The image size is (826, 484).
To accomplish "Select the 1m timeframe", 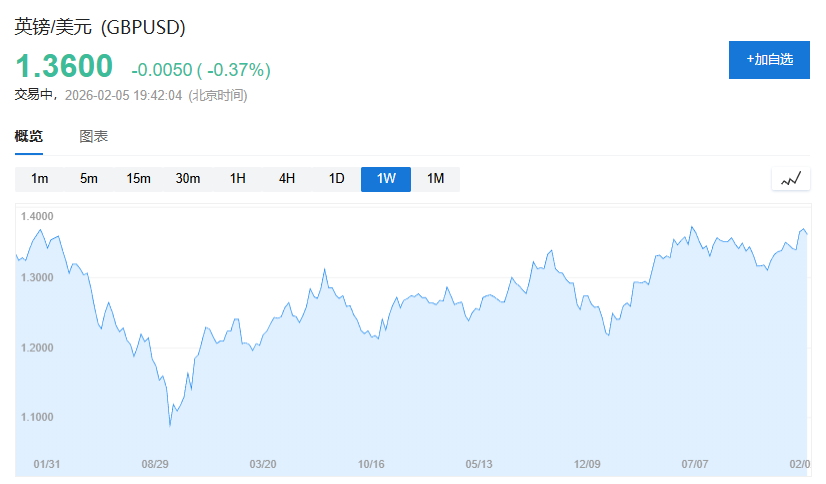I will (x=40, y=179).
